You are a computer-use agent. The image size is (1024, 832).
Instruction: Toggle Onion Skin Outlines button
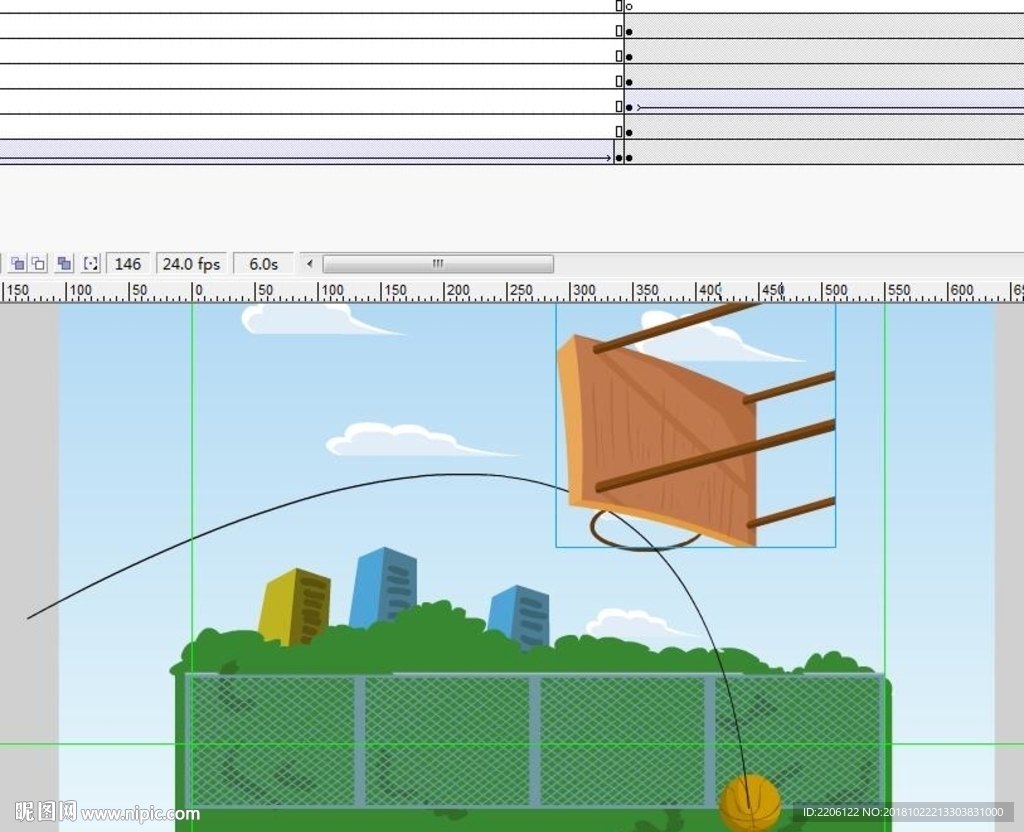[39, 264]
